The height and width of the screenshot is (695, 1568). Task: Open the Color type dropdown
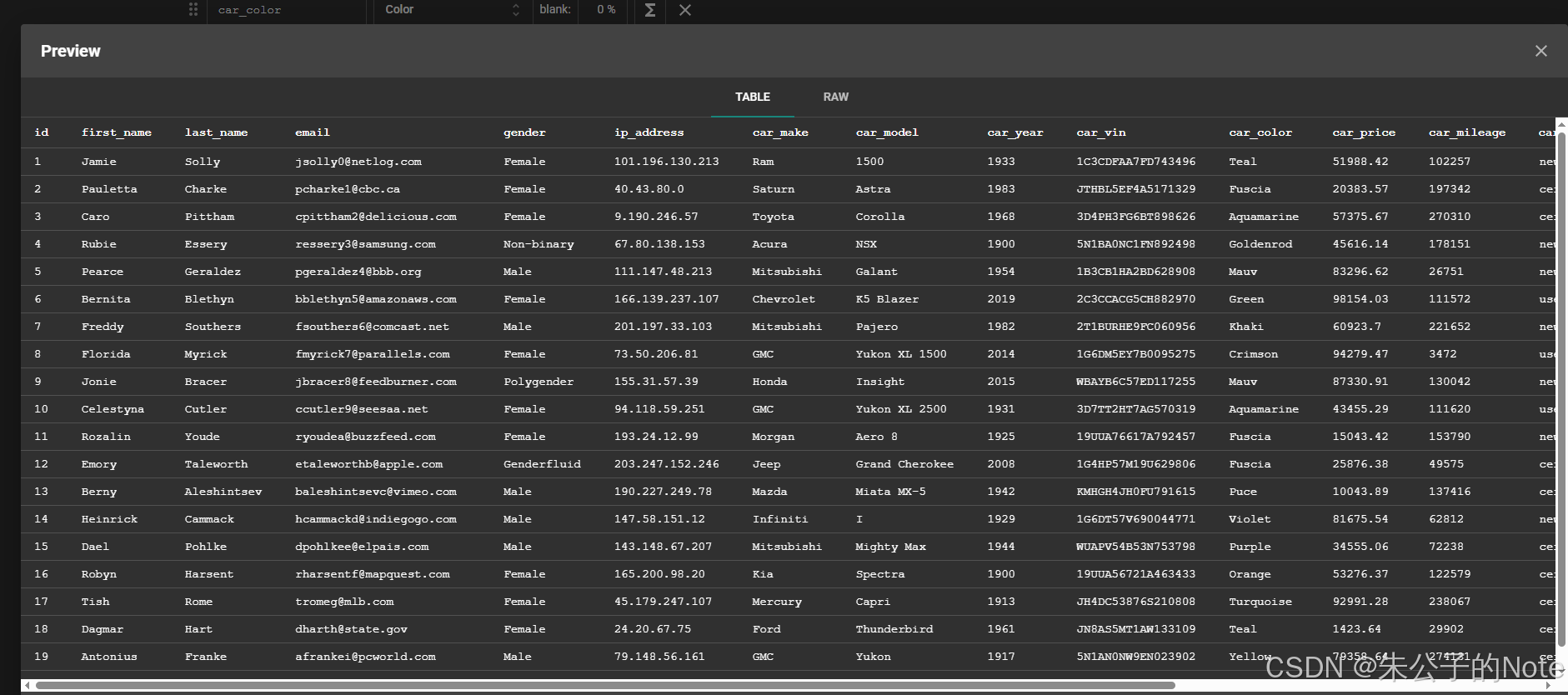(x=453, y=9)
